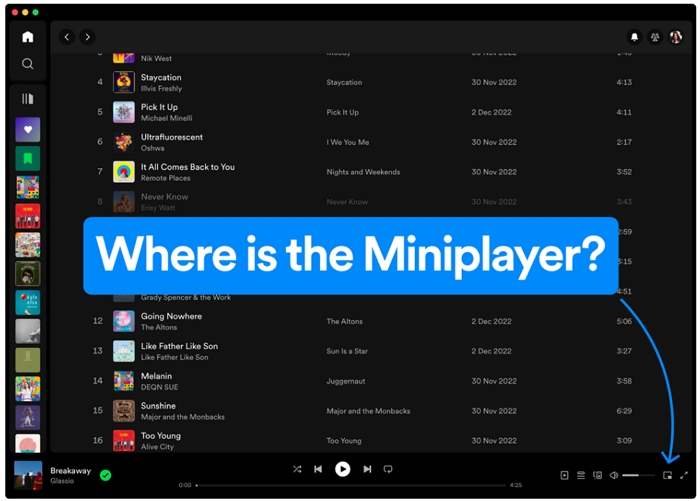This screenshot has width=700, height=501.
Task: Click Sunshine album cover thumbnail
Action: tap(124, 411)
